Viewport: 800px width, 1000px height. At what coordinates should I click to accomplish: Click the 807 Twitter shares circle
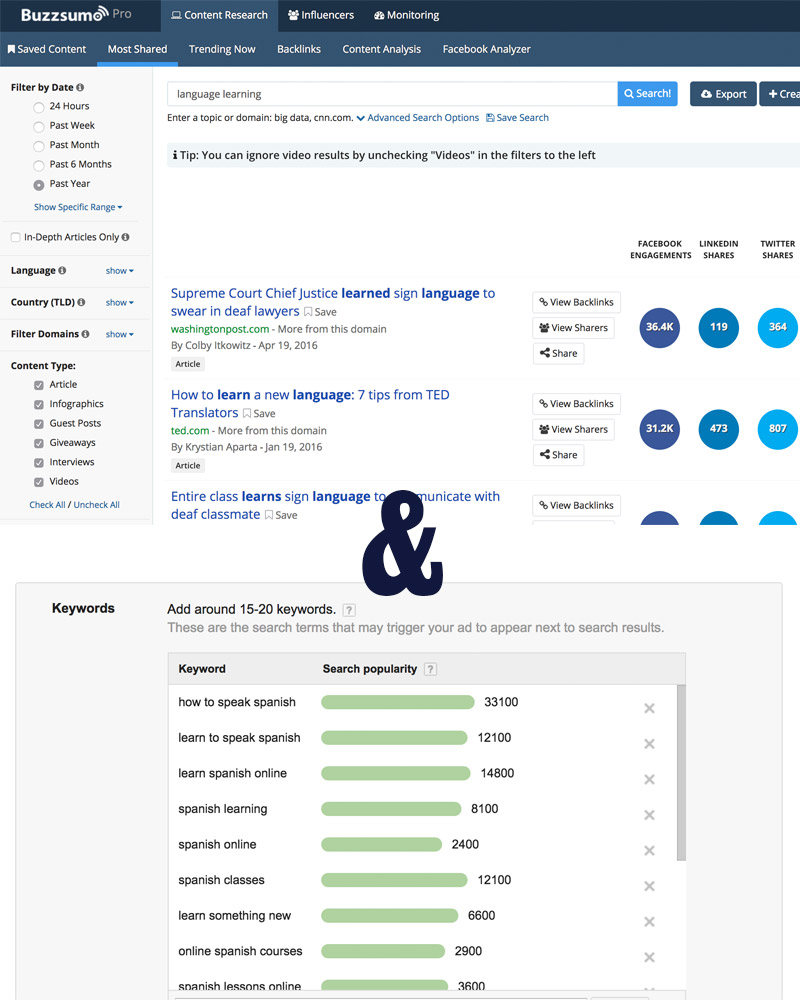(x=778, y=429)
